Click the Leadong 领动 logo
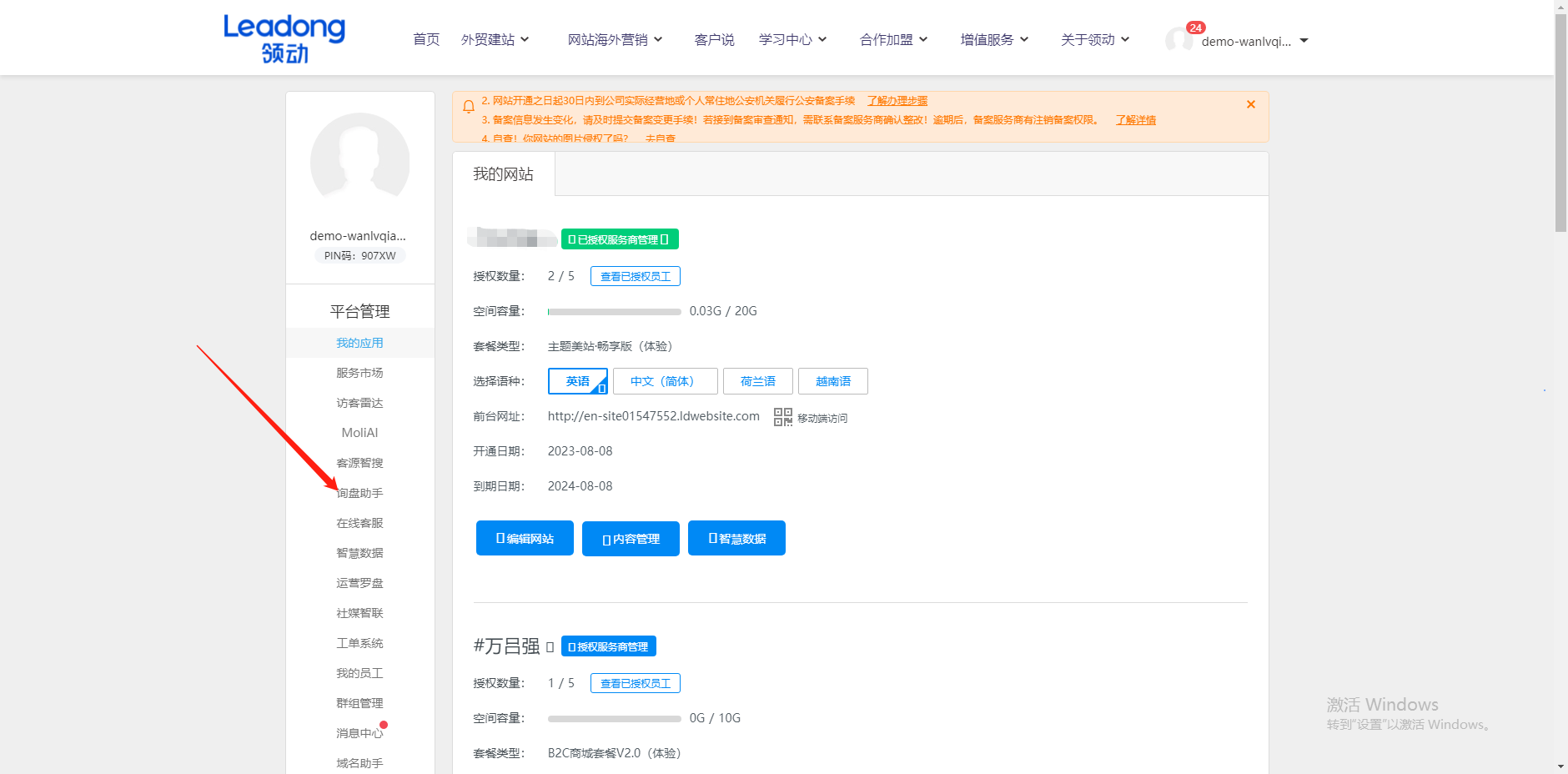The image size is (1568, 774). (x=284, y=38)
